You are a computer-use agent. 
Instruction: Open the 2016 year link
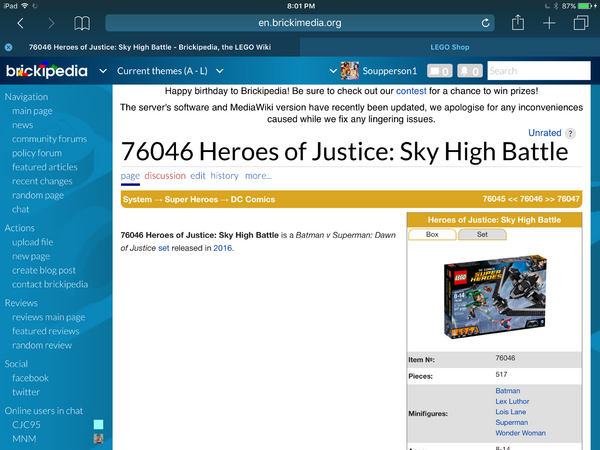[x=222, y=248]
